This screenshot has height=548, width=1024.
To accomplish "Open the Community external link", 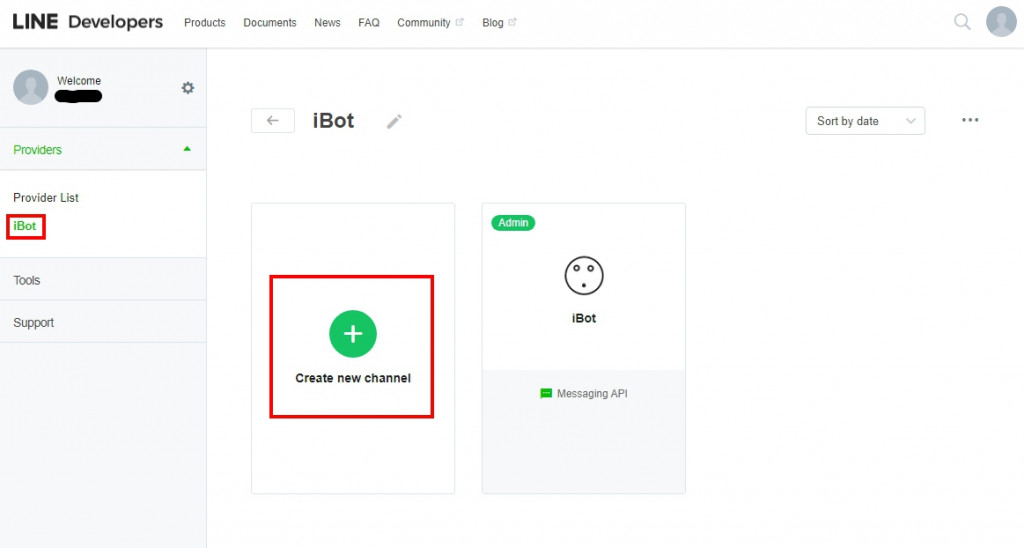I will point(430,23).
